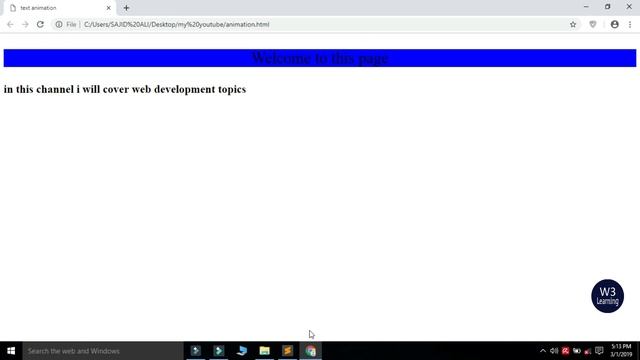This screenshot has width=640, height=360.
Task: Switch to the text animation tab
Action: [x=59, y=8]
